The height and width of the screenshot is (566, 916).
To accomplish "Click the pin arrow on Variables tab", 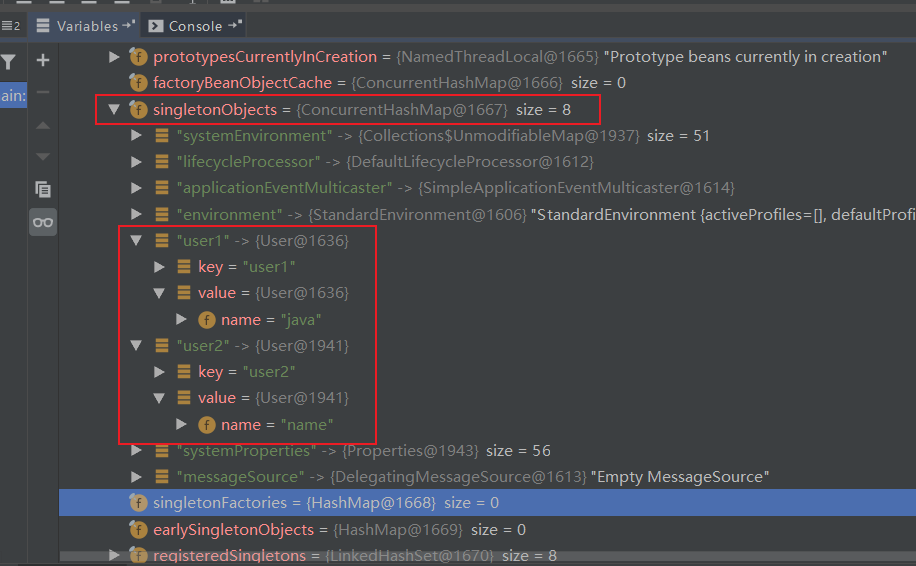I will 129,25.
